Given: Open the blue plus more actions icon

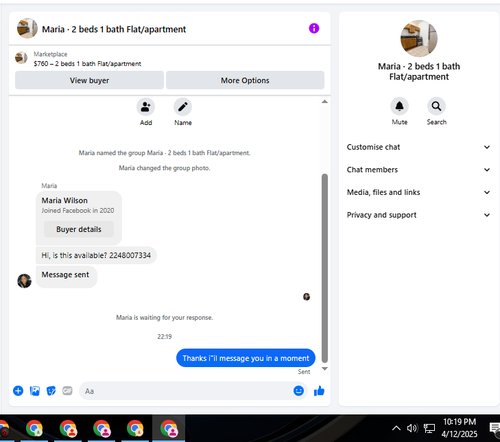Looking at the screenshot, I should click(x=18, y=391).
